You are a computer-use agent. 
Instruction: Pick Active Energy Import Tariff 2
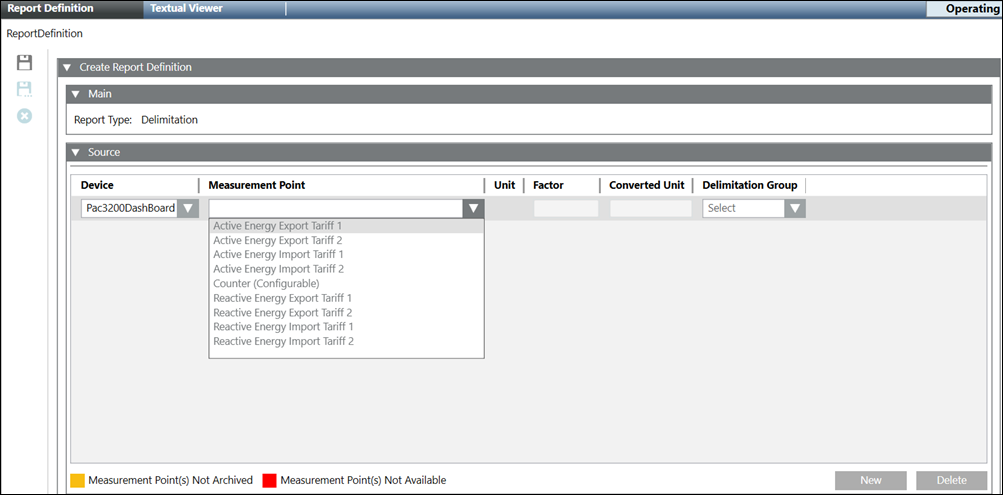[x=277, y=269]
